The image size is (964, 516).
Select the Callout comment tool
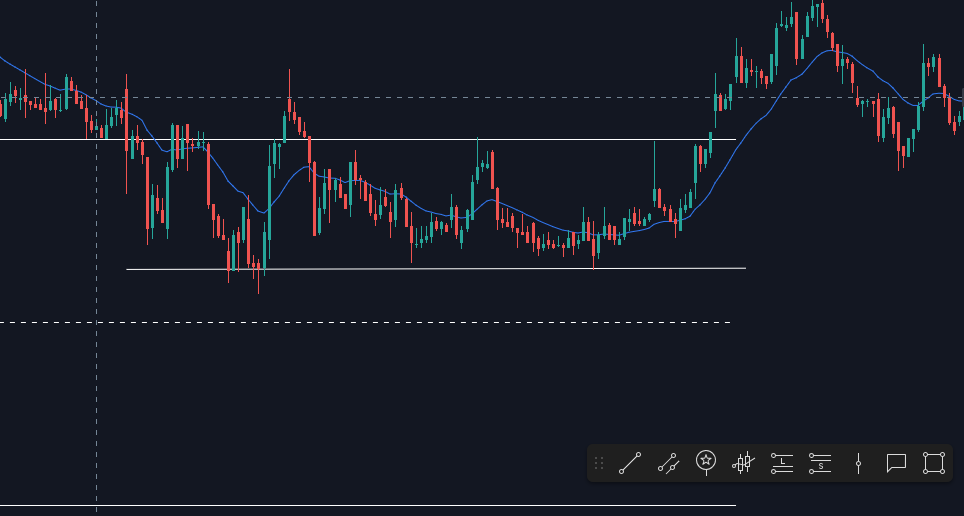(896, 463)
